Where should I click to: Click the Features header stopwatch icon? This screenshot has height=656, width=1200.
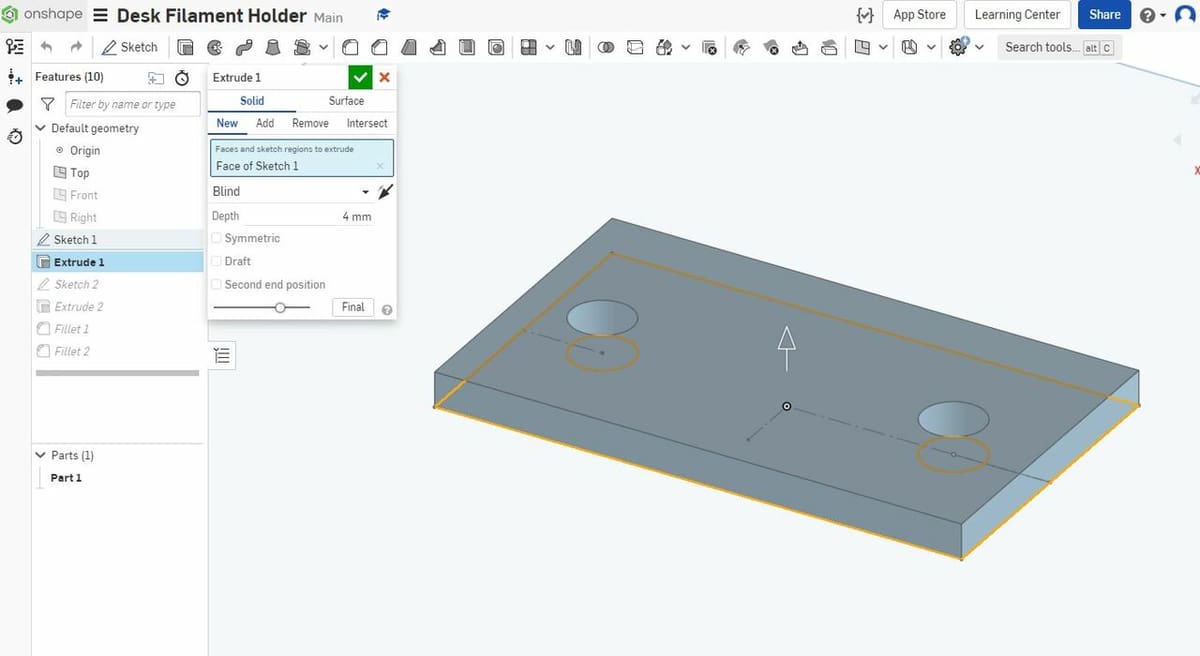(182, 78)
